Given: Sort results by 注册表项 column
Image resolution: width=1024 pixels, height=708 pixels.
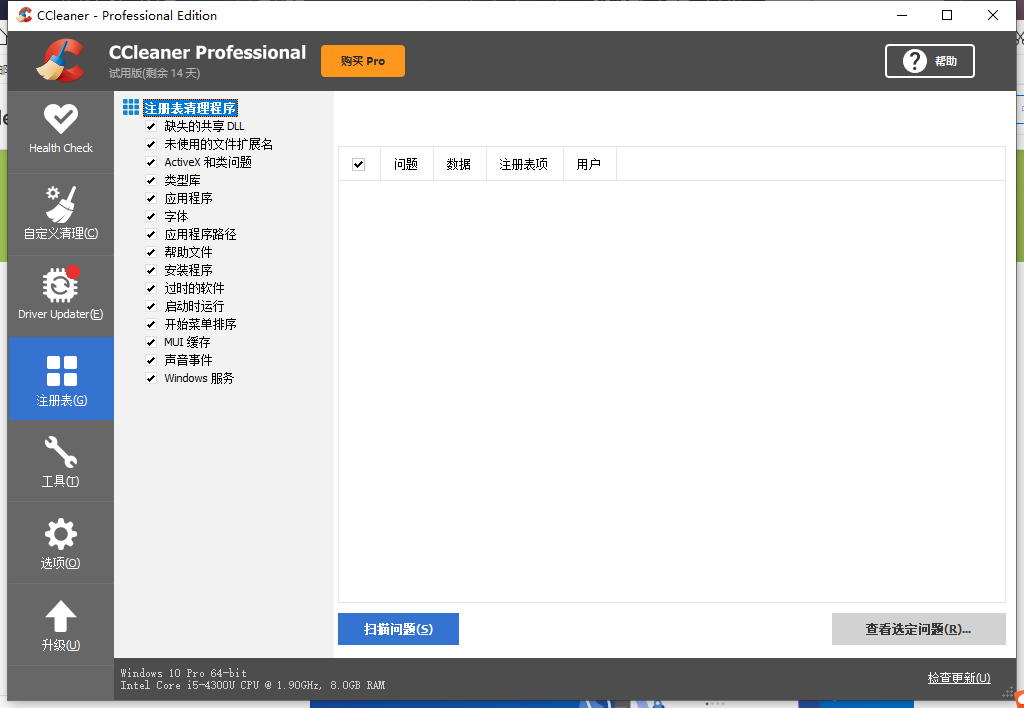Looking at the screenshot, I should coord(524,164).
